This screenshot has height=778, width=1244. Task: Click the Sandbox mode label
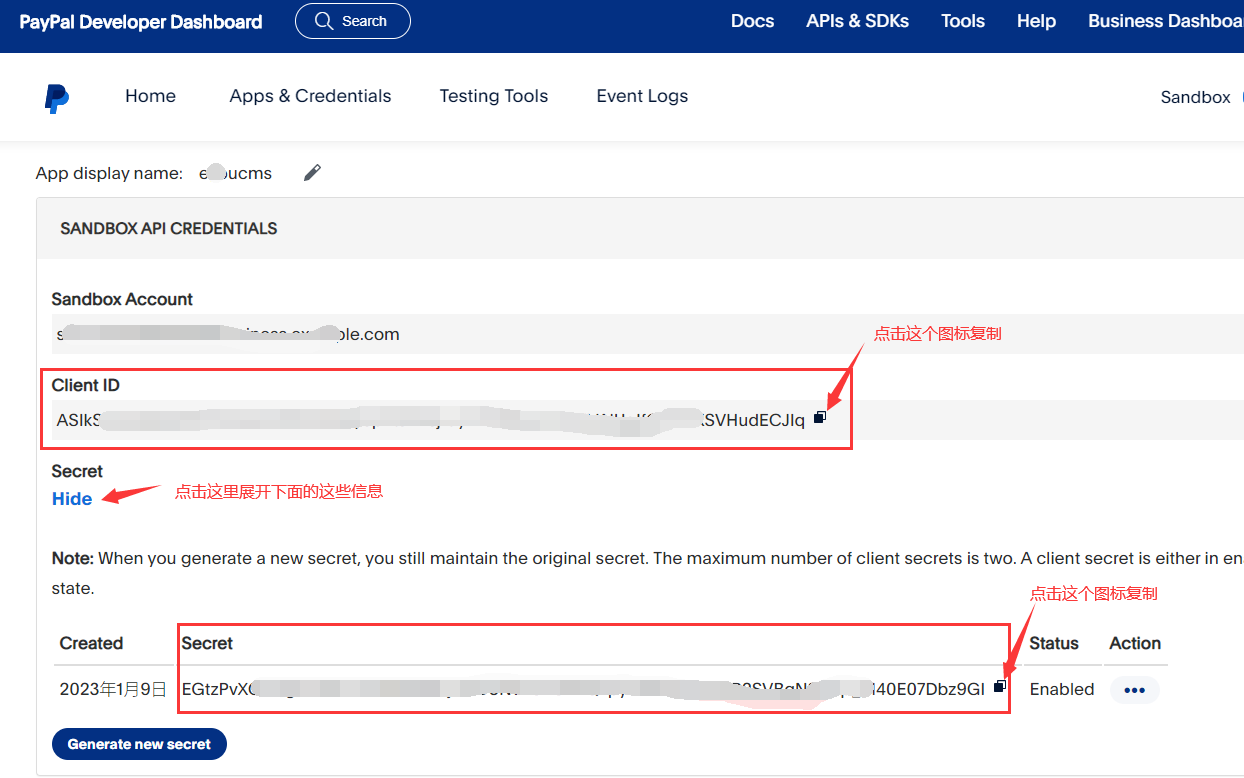1195,97
